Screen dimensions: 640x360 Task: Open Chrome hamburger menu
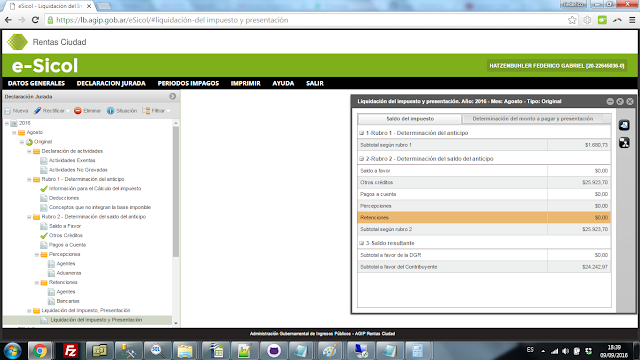pyautogui.click(x=632, y=20)
